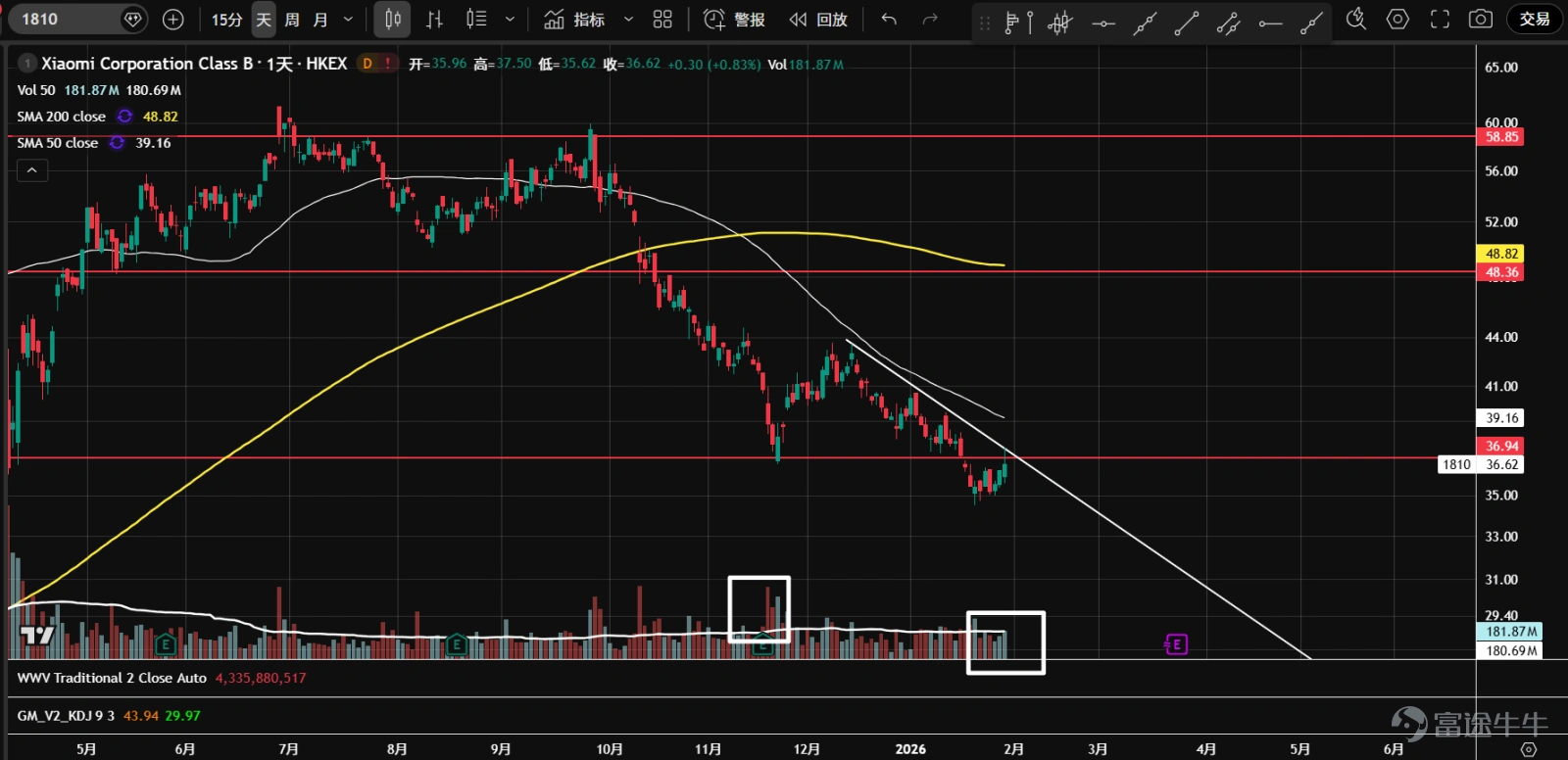Switch to the 天 daily interval

(264, 20)
